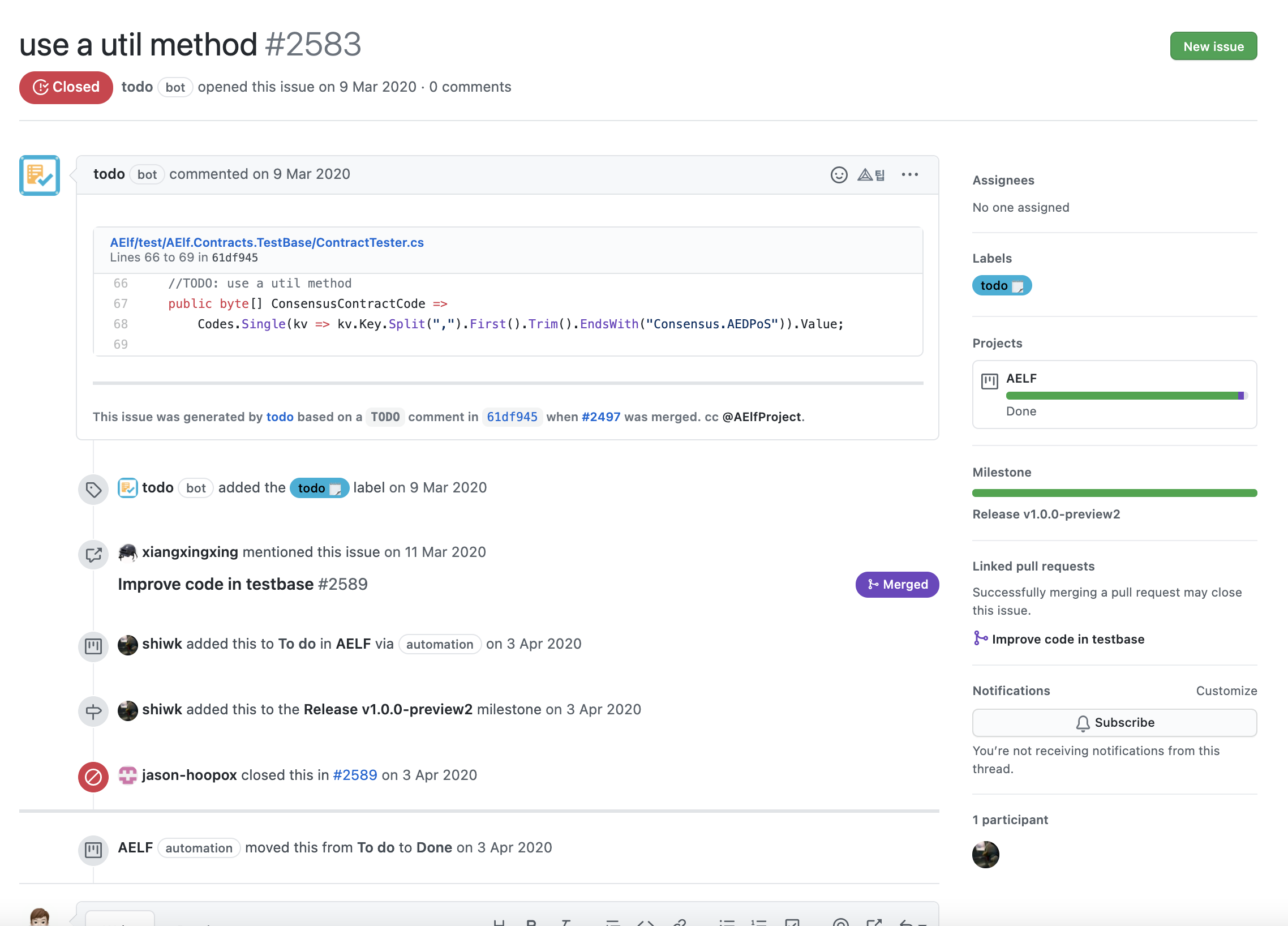
Task: Click the todo link in generated-by sentence
Action: pyautogui.click(x=280, y=417)
